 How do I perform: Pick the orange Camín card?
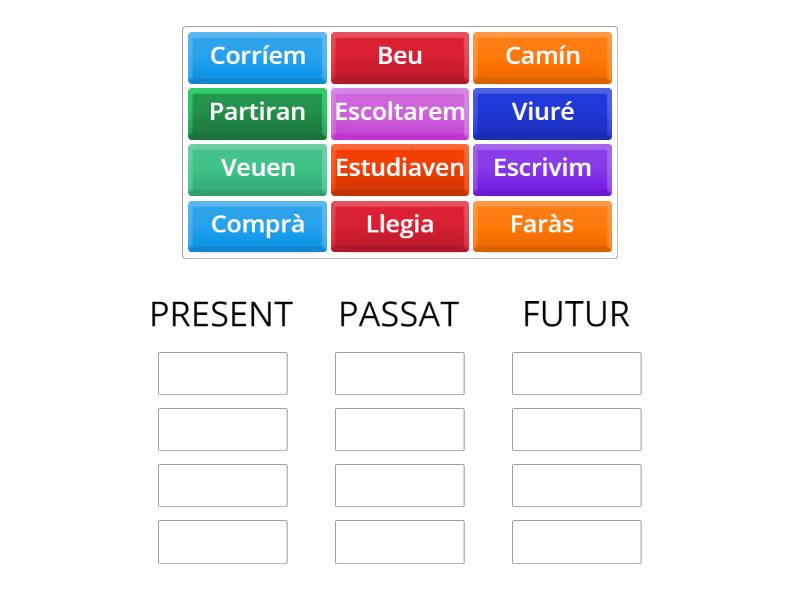point(542,57)
